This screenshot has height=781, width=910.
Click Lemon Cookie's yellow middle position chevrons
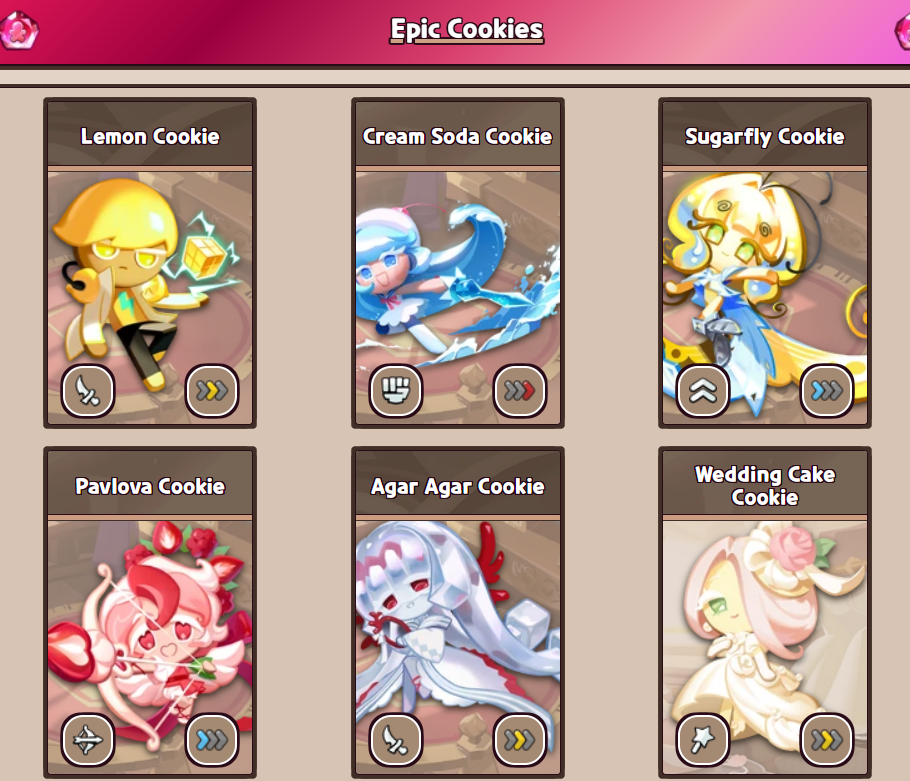(212, 390)
